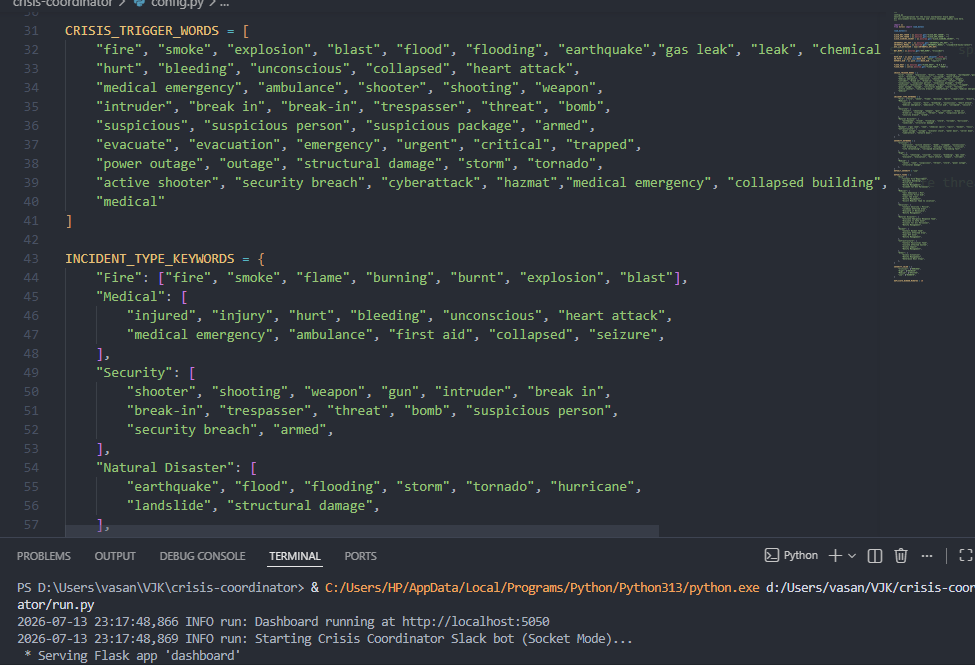The width and height of the screenshot is (975, 665).
Task: Select the TERMINAL panel tab
Action: point(295,556)
